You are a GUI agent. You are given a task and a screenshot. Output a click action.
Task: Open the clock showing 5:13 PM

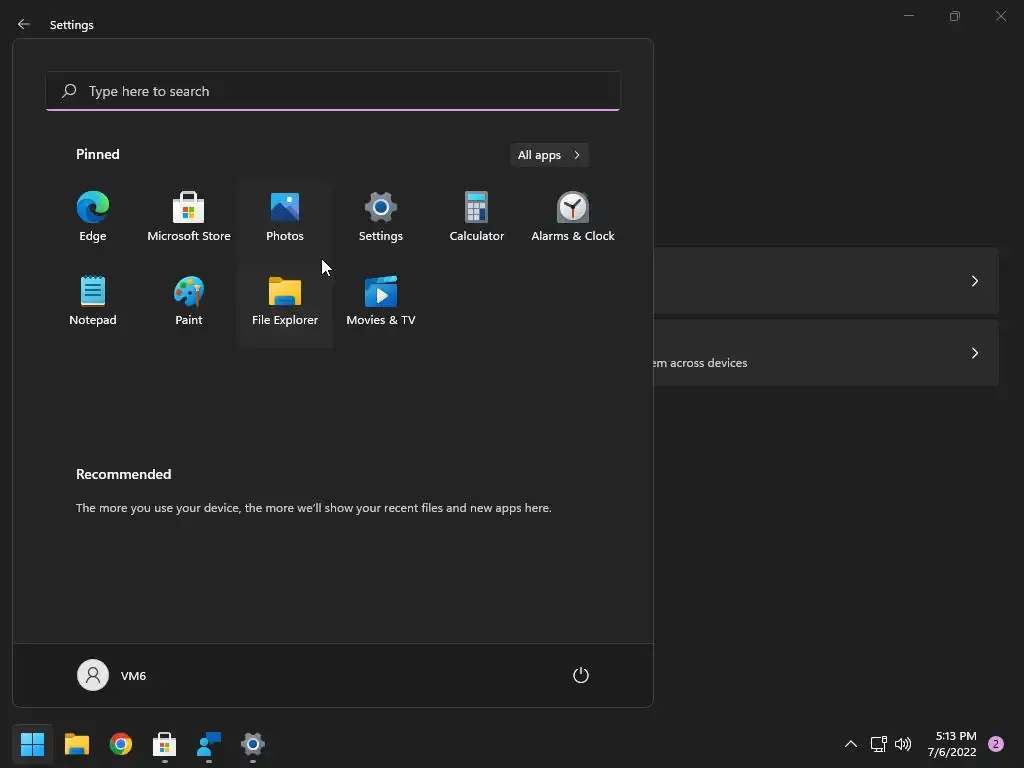coord(952,744)
